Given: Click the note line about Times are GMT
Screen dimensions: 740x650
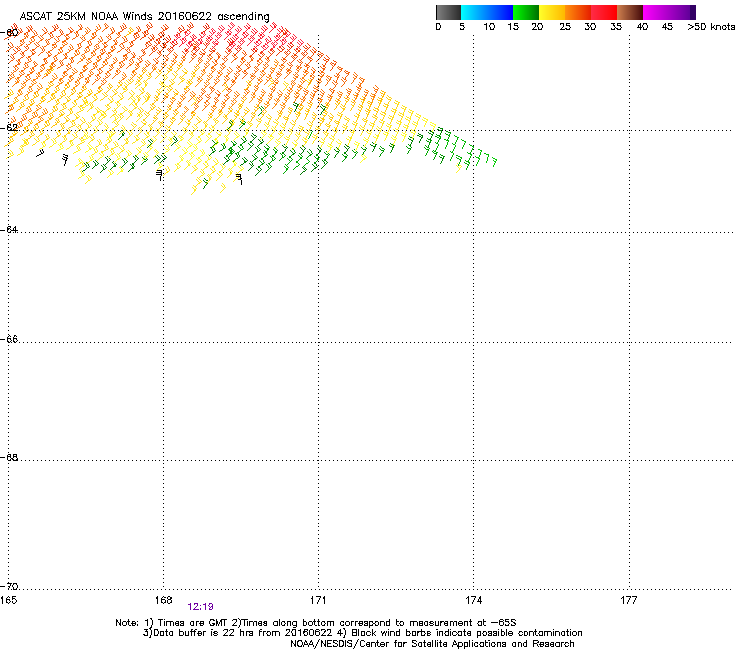Looking at the screenshot, I should click(x=316, y=623).
